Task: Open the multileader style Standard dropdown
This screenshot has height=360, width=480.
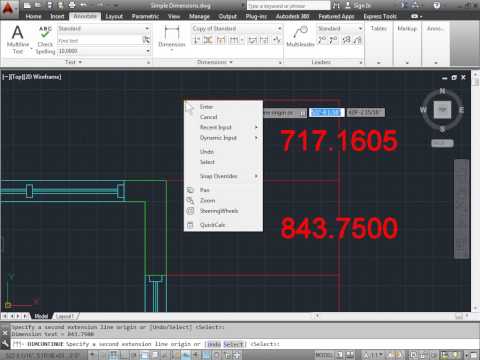Action: tap(360, 29)
